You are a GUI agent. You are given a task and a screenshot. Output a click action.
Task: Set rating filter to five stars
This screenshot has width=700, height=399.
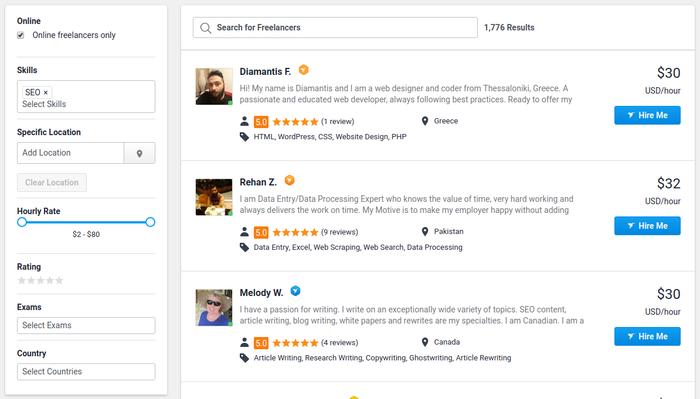click(59, 280)
